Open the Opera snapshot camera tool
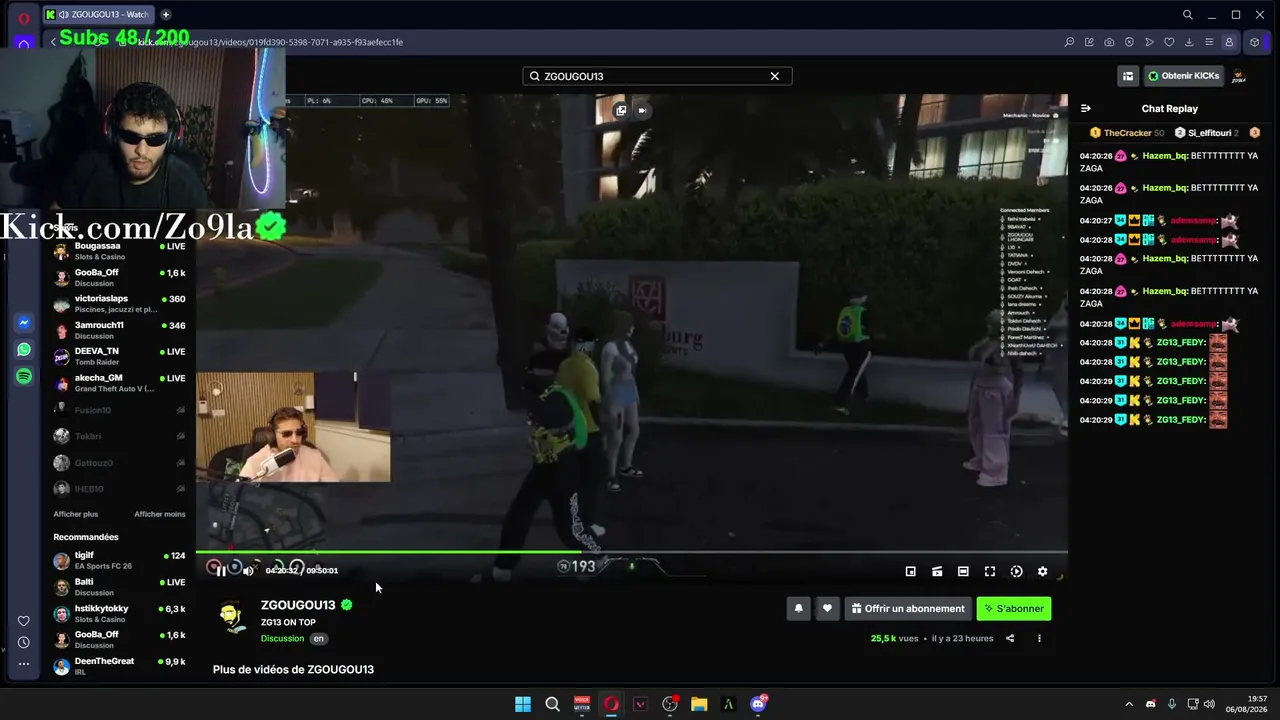This screenshot has width=1280, height=720. [x=1109, y=42]
